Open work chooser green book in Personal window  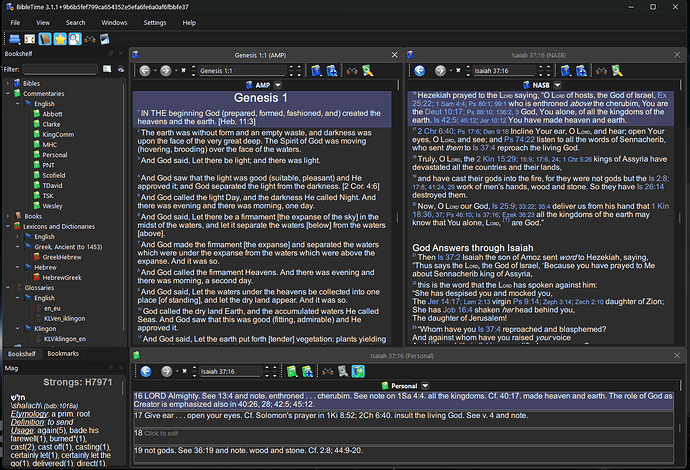point(291,371)
